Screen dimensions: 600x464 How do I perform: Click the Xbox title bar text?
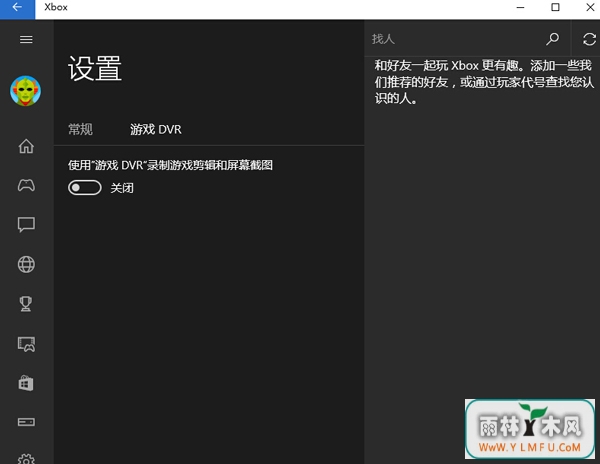56,7
